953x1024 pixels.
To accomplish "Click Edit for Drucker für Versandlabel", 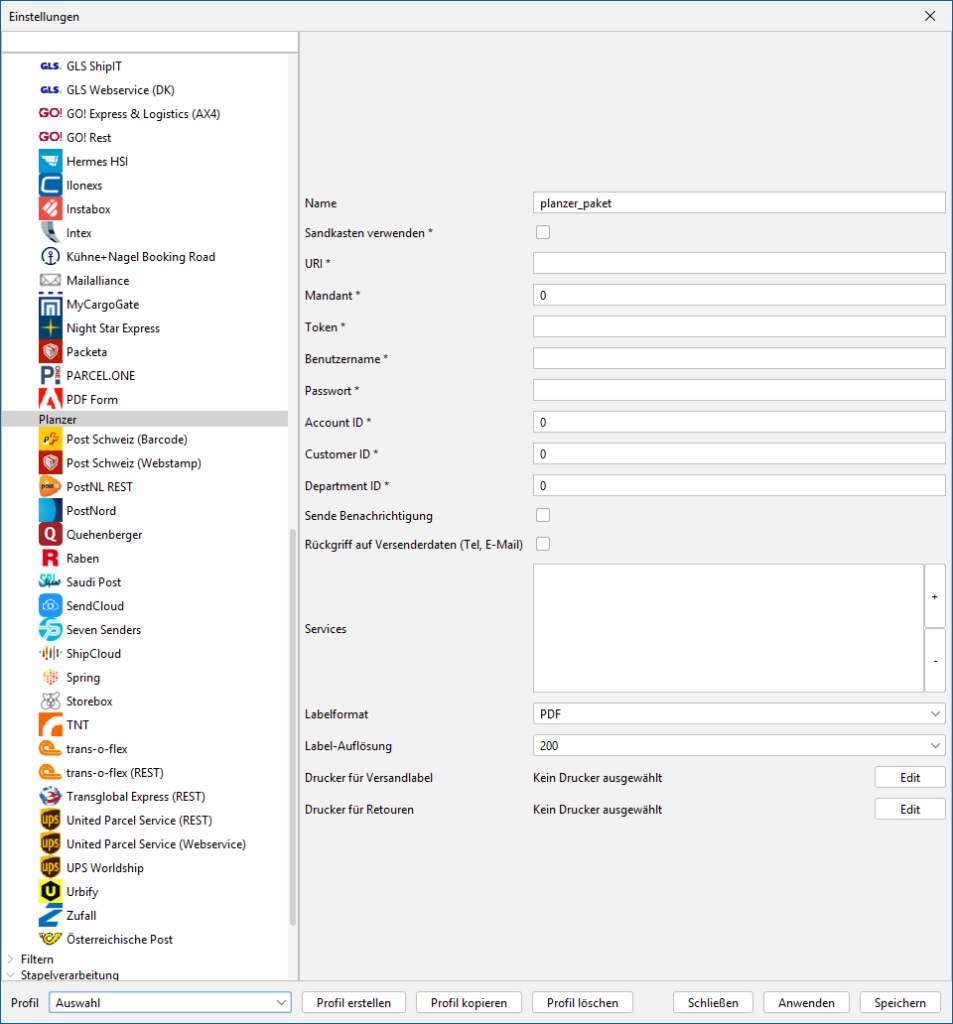I will click(909, 778).
